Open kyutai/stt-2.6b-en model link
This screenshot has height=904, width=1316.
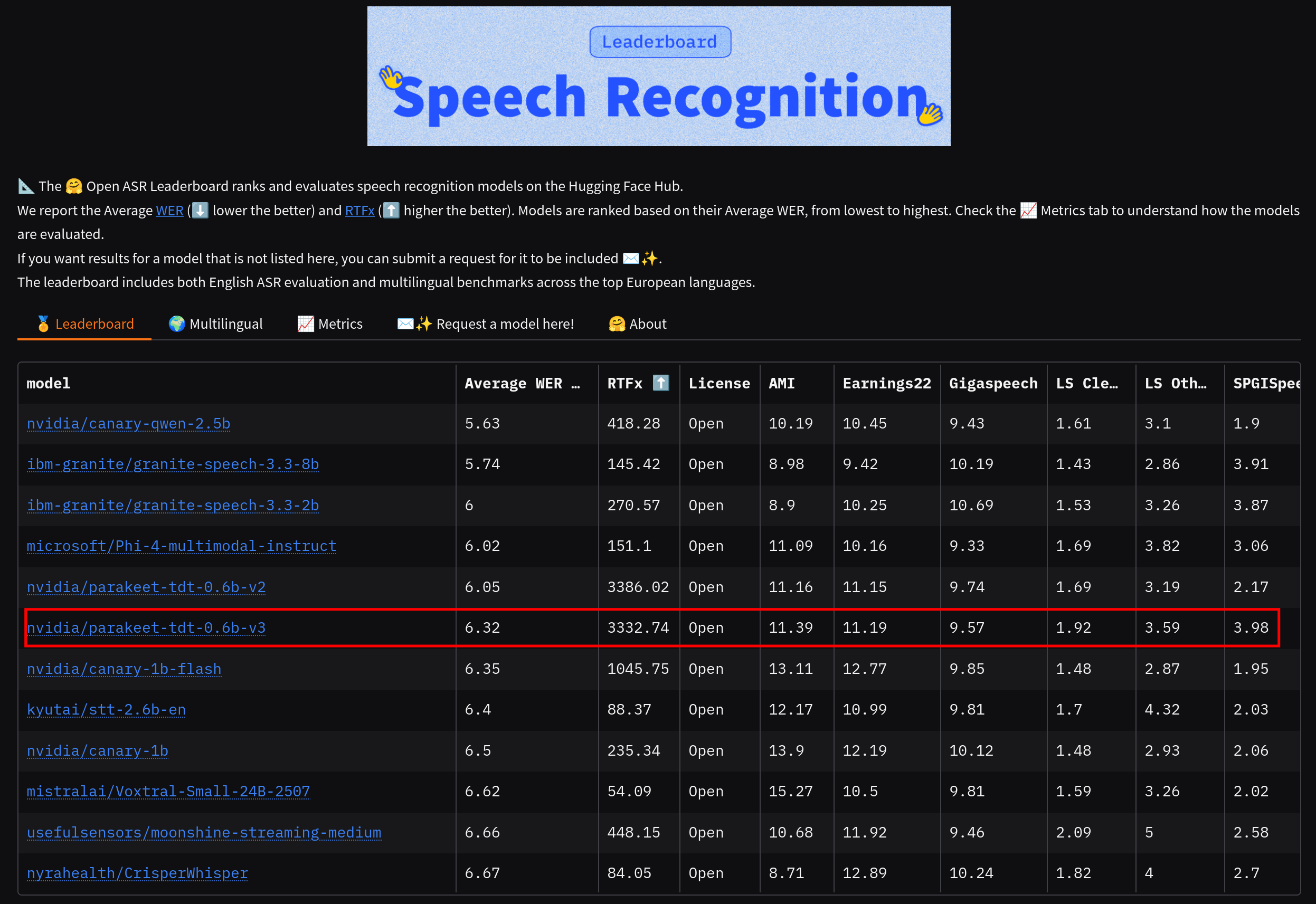[x=107, y=710]
